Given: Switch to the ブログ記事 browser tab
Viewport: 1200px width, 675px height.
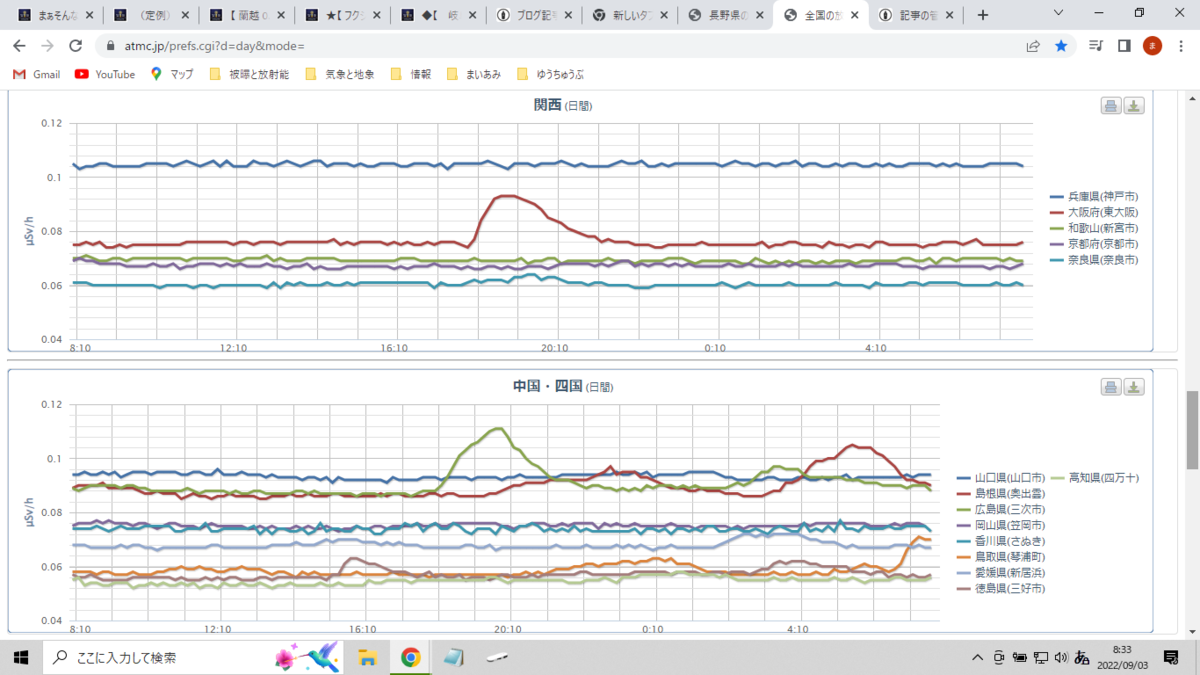Looking at the screenshot, I should point(534,15).
